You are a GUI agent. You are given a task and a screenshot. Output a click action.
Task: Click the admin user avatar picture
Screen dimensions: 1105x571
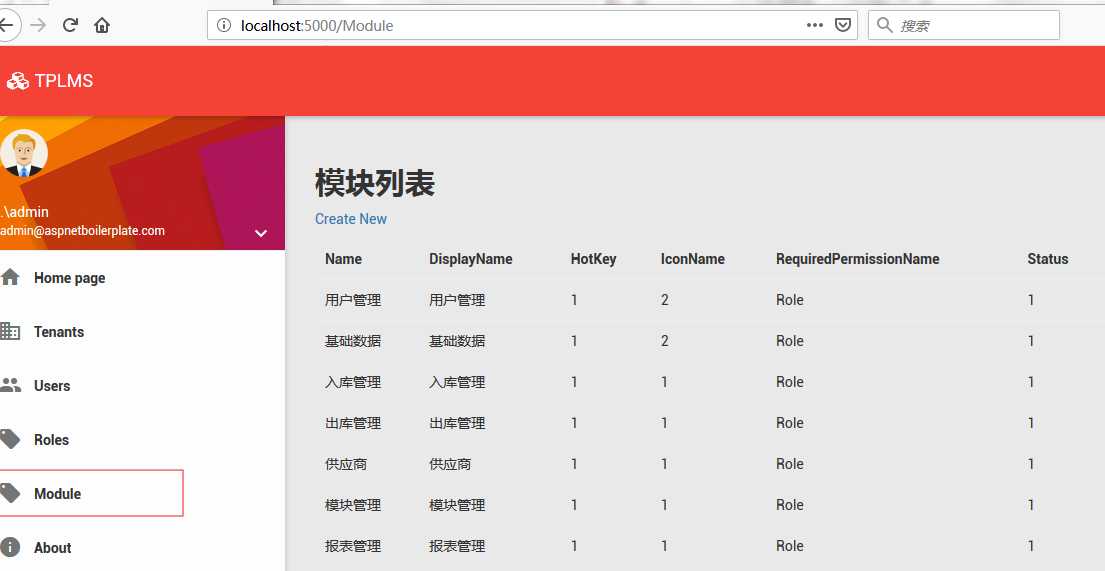click(23, 153)
